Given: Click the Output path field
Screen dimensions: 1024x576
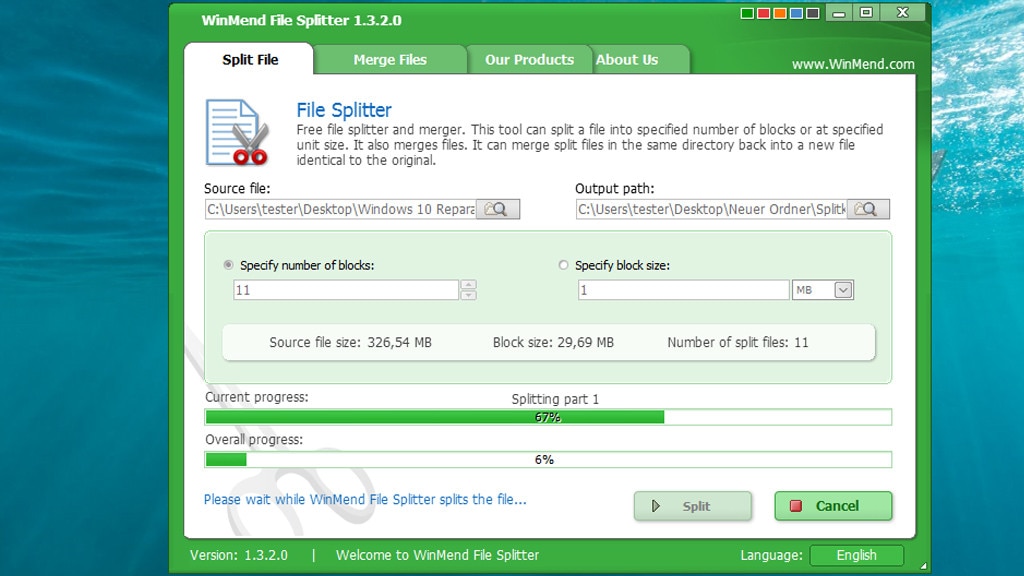Looking at the screenshot, I should 711,209.
